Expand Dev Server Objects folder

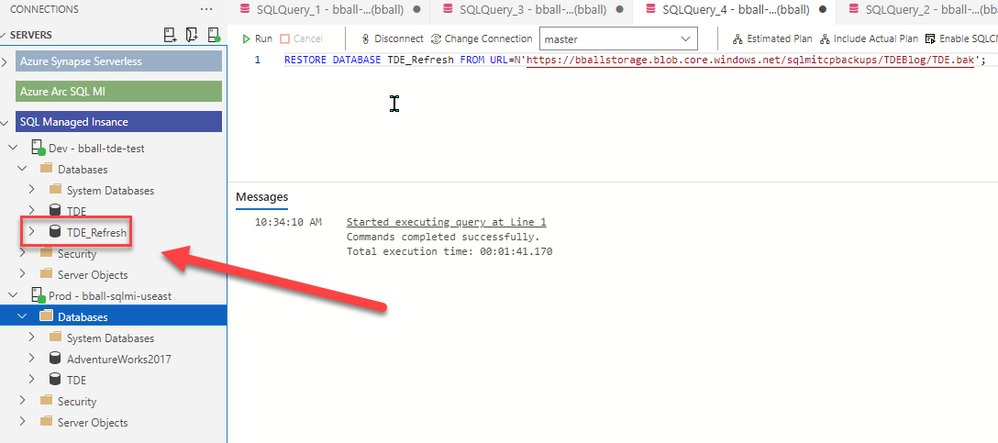pos(23,274)
